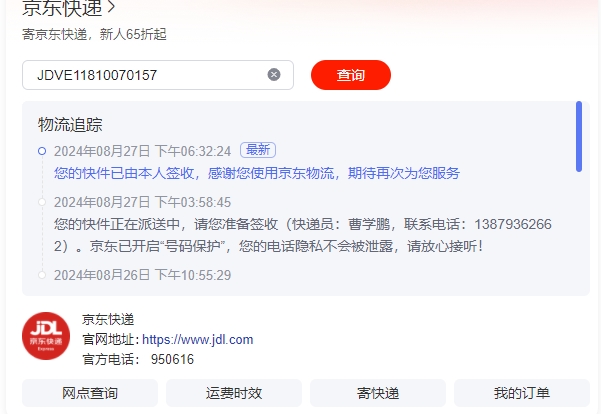Click the 网点查询 button

(x=90, y=393)
